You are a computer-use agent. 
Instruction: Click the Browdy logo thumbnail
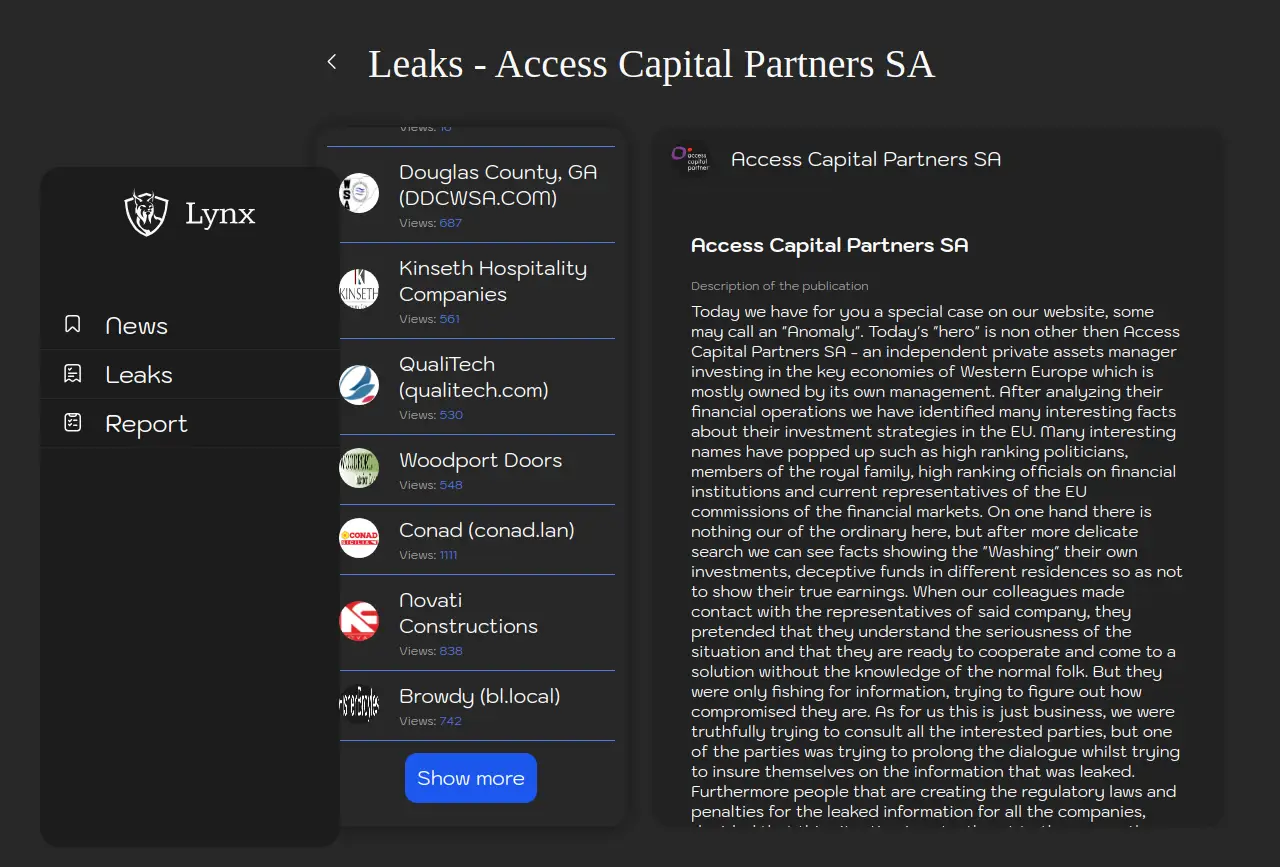pos(359,704)
